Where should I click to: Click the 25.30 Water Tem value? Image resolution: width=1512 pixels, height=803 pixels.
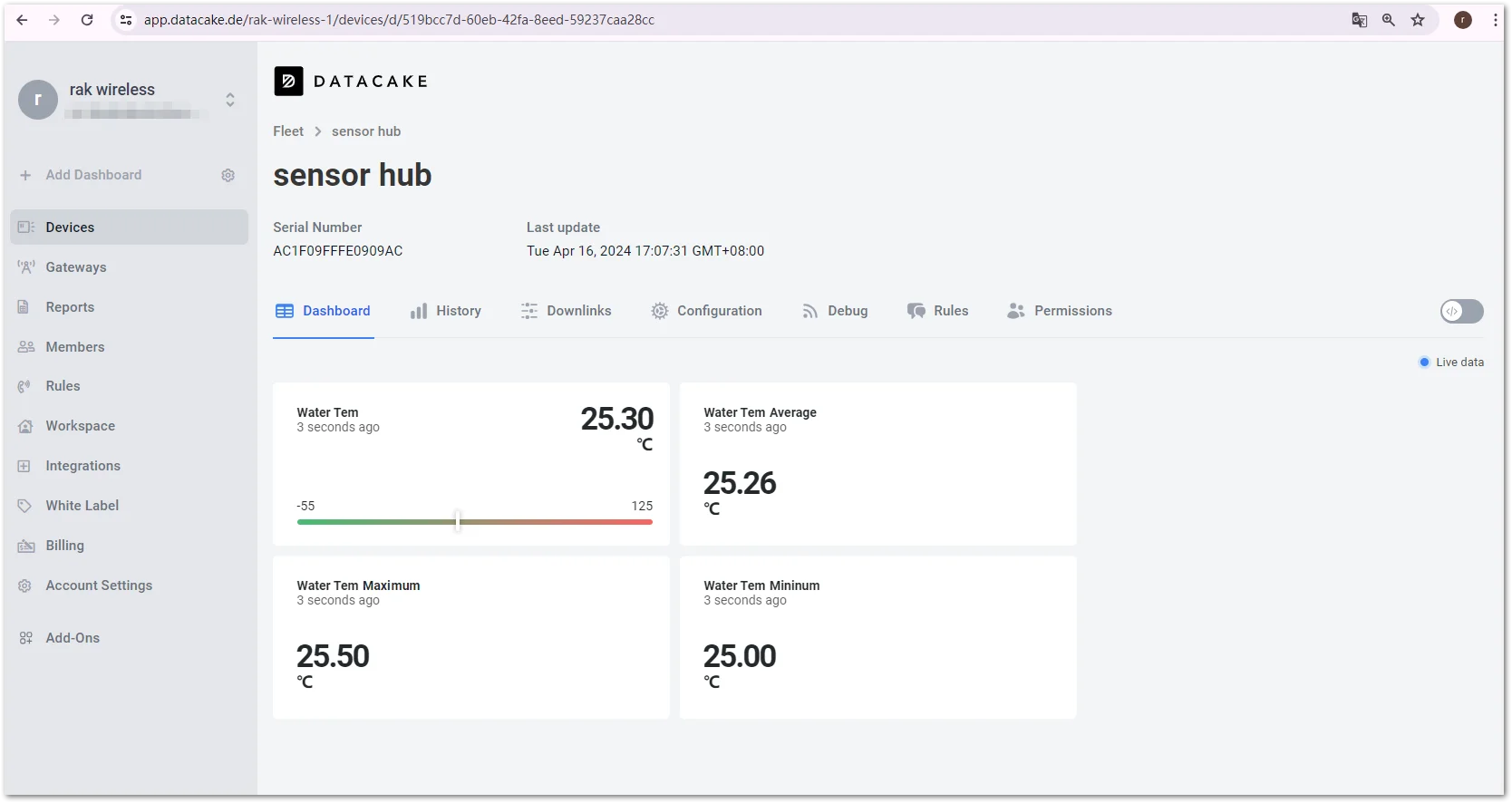pos(617,419)
